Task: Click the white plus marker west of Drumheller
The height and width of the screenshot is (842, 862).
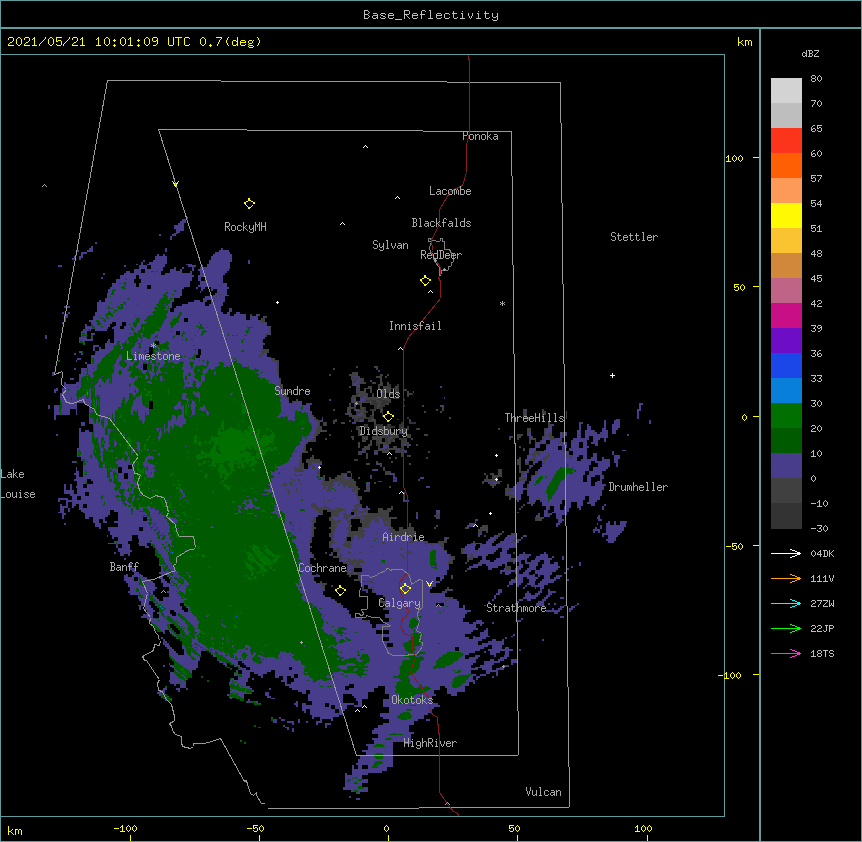Action: click(612, 375)
